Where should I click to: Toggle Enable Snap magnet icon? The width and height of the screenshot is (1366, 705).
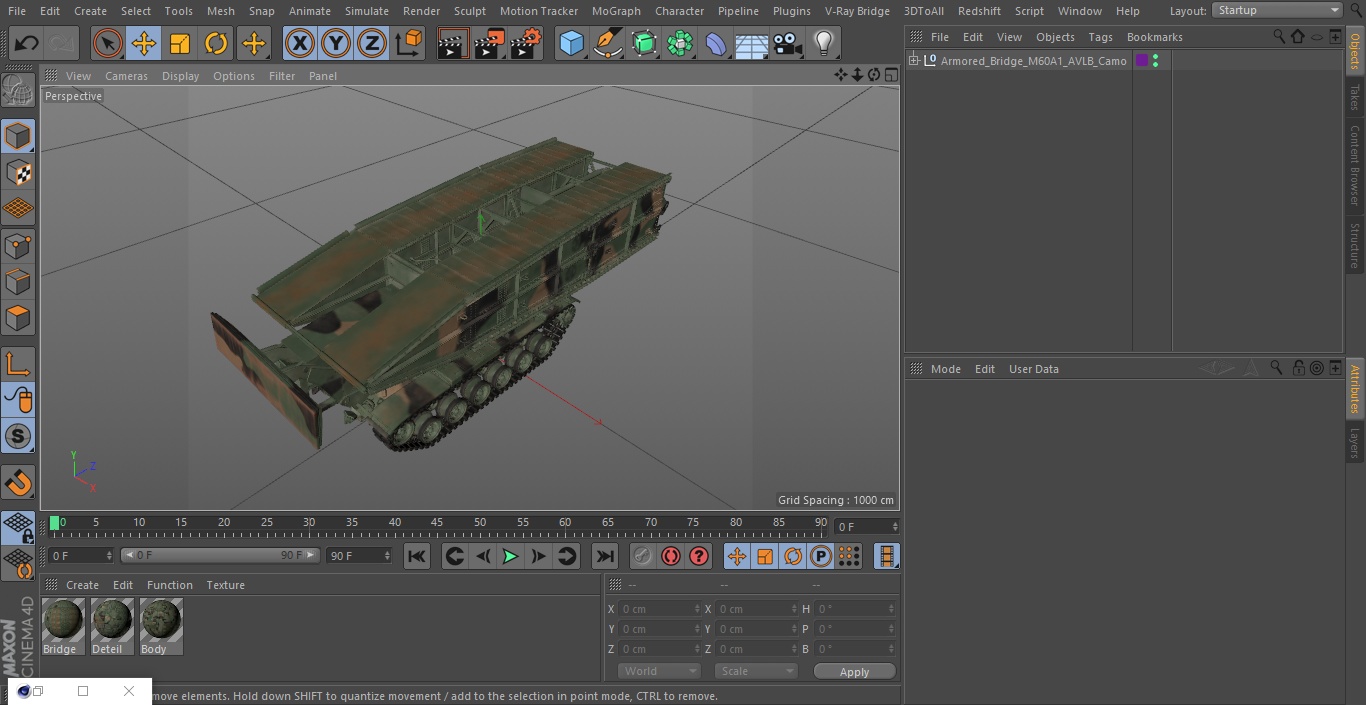pos(18,482)
